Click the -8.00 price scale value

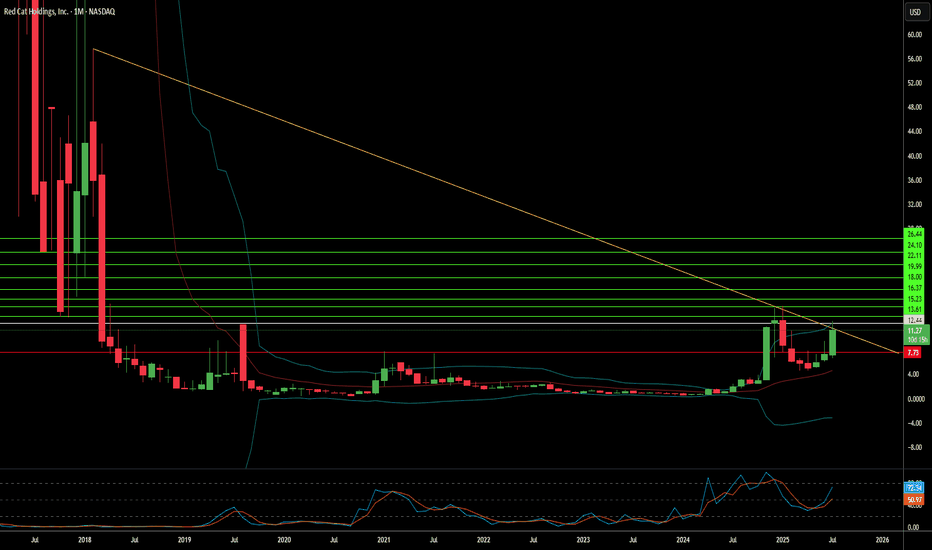point(915,447)
